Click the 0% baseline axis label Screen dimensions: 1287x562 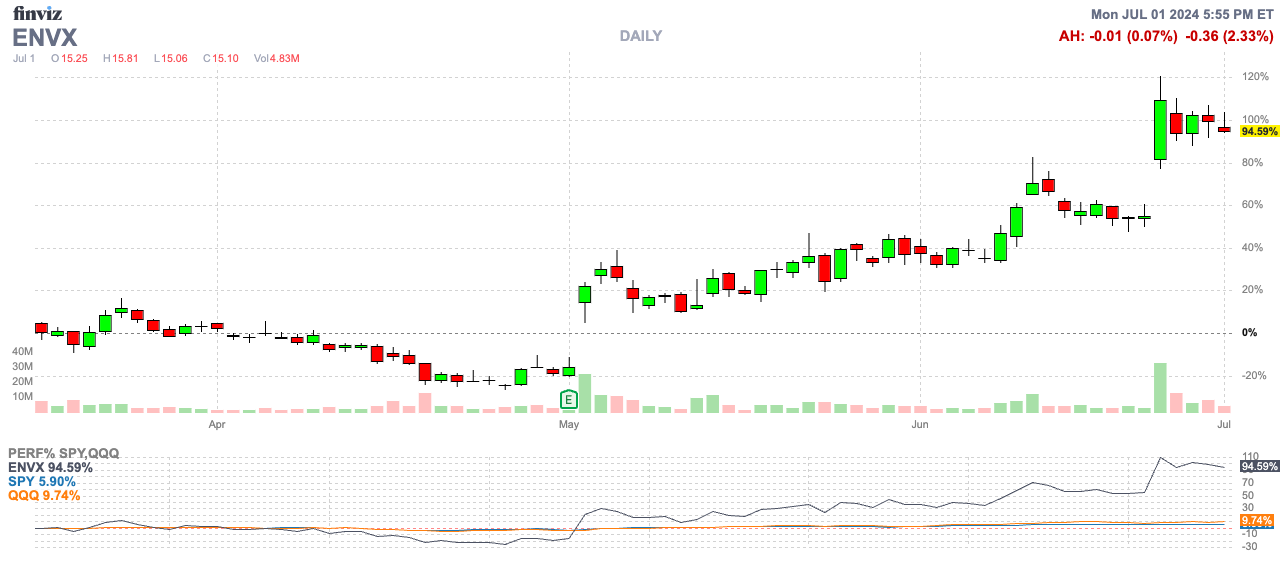coord(1249,332)
